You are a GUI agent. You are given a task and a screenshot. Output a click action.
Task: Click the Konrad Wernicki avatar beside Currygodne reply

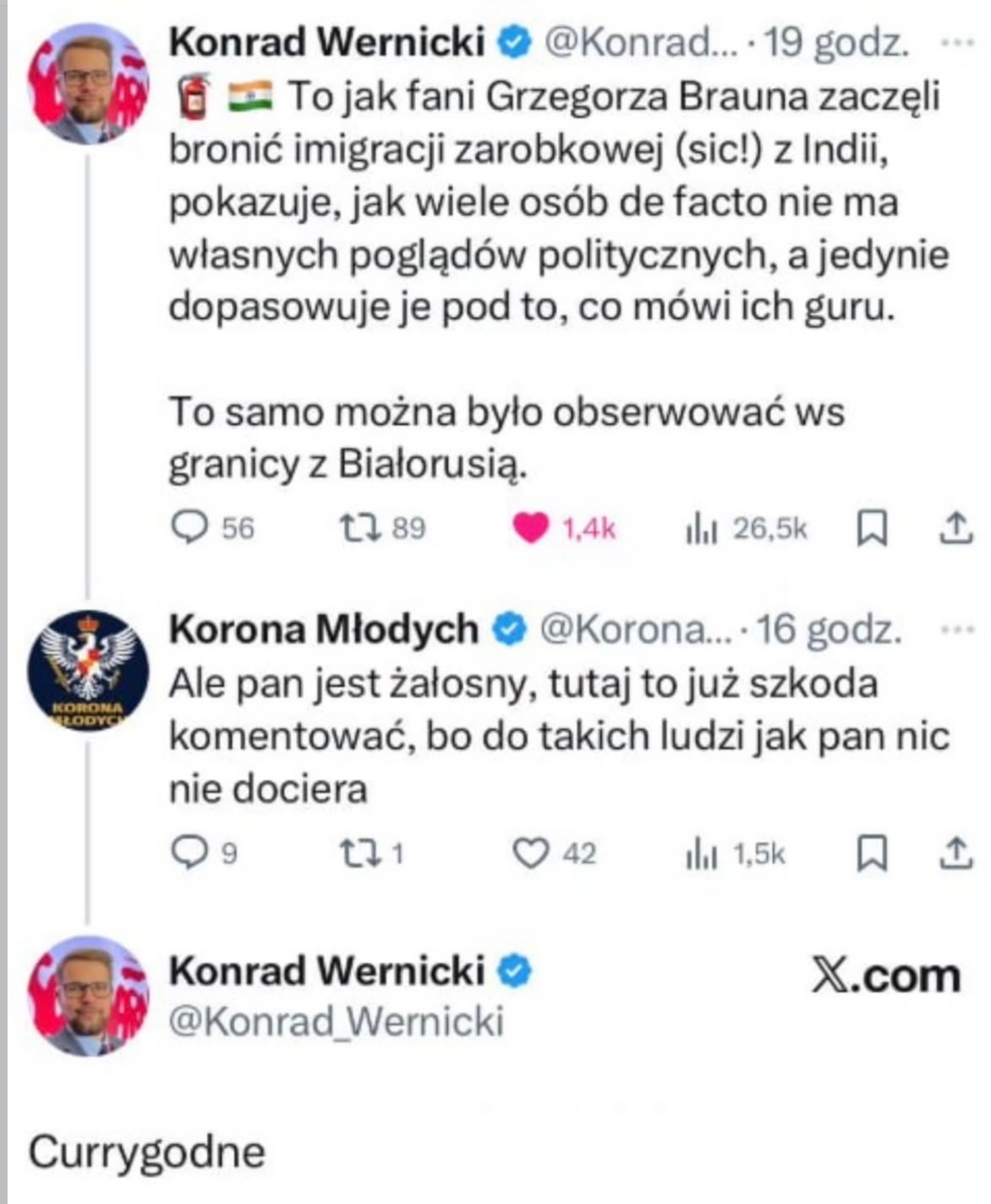[88, 996]
